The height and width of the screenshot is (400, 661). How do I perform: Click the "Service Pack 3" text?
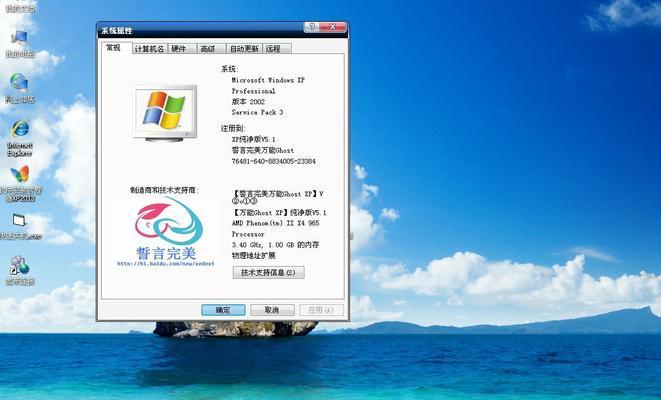[257, 112]
